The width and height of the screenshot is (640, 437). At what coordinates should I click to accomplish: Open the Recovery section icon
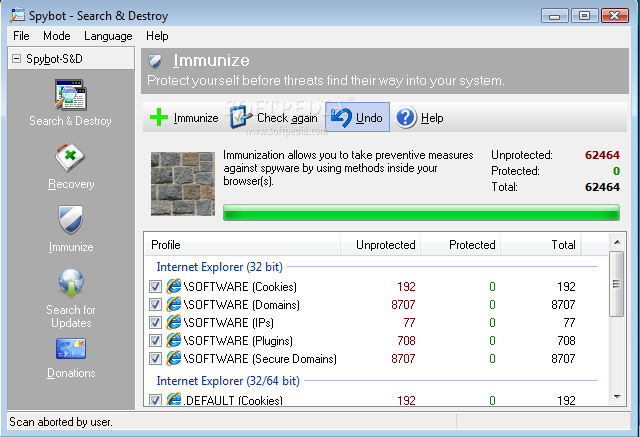[70, 159]
